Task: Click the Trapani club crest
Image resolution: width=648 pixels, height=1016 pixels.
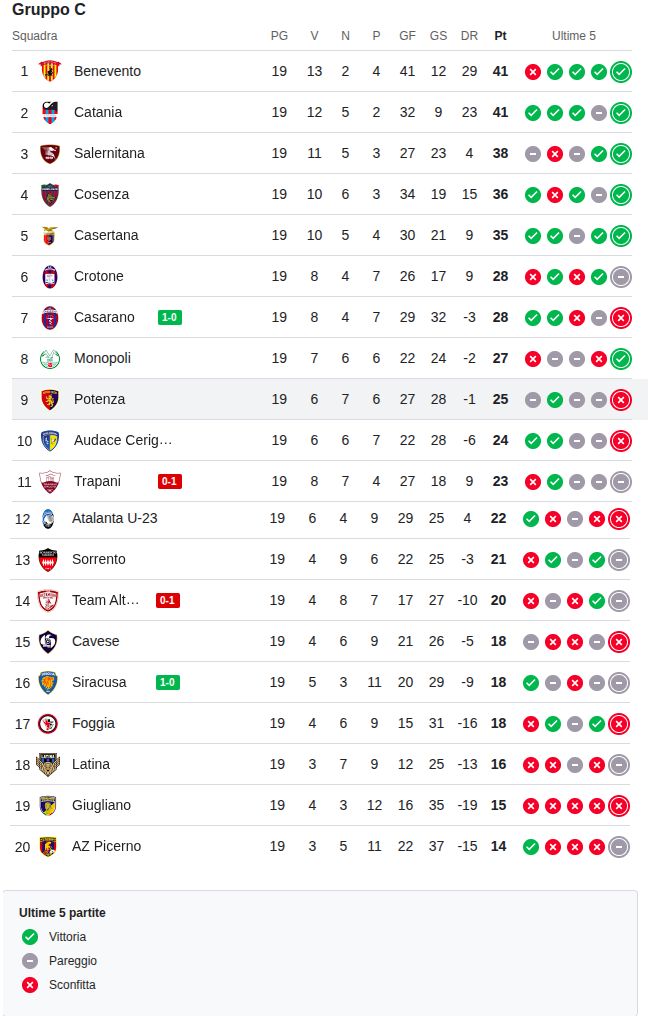Action: coord(49,481)
